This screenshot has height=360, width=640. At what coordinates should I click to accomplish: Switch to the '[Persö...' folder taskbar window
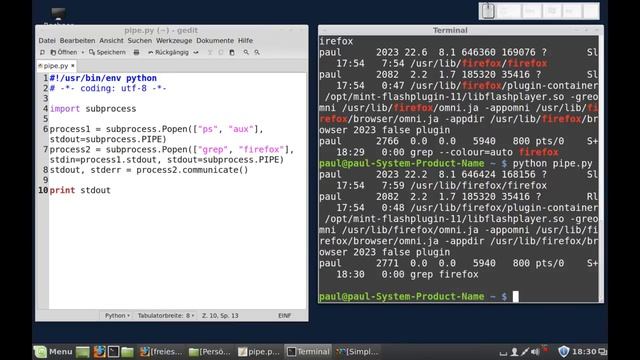[210, 351]
